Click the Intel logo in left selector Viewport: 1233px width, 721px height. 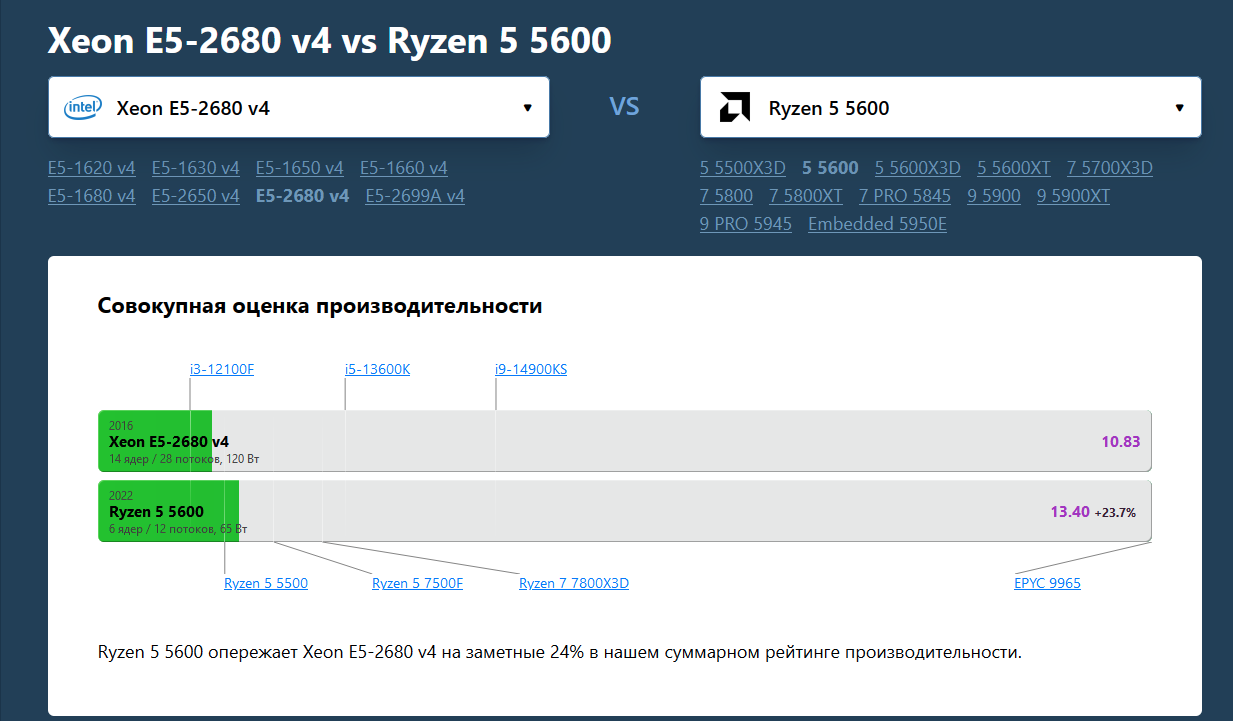(83, 108)
